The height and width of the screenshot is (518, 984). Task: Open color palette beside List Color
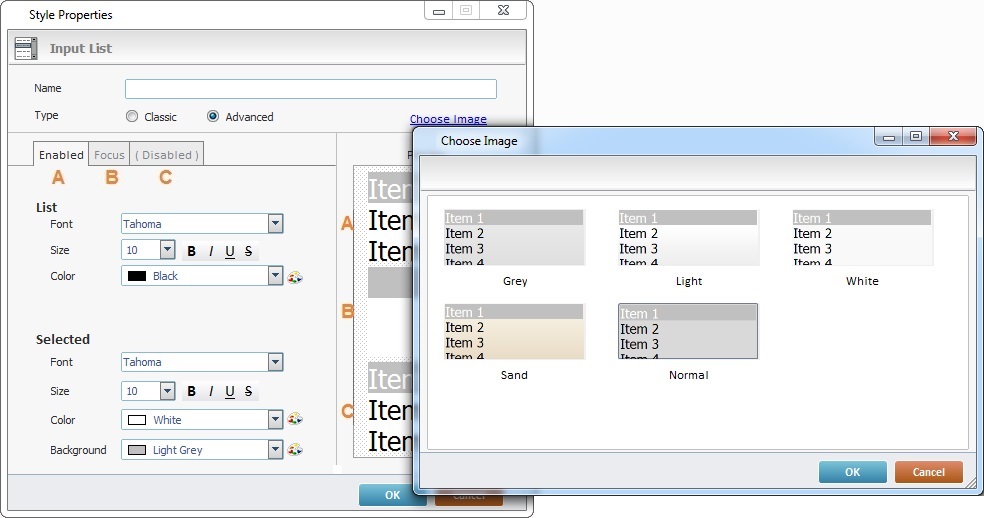[295, 277]
